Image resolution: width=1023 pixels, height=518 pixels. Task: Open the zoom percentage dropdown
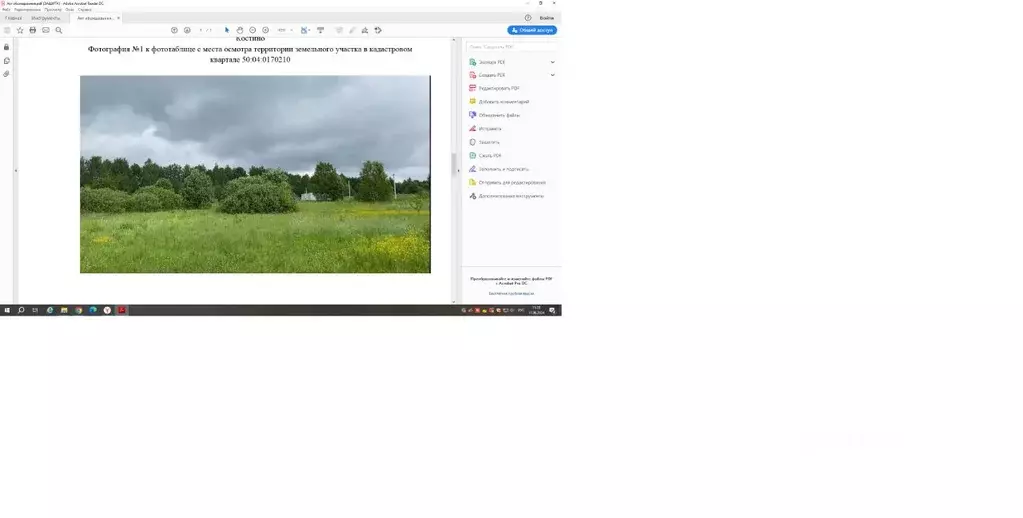tap(284, 30)
